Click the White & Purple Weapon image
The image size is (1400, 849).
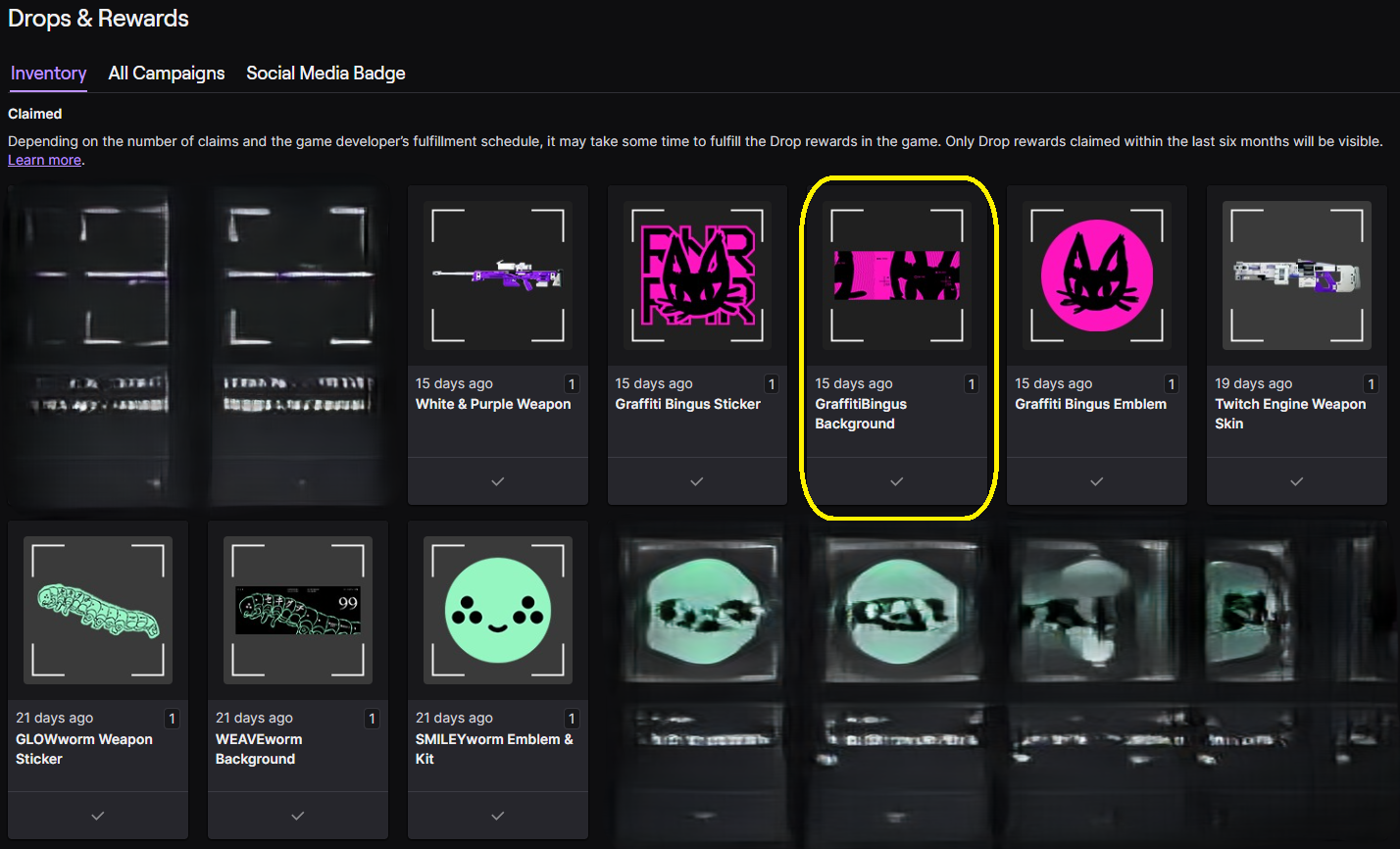pyautogui.click(x=497, y=275)
